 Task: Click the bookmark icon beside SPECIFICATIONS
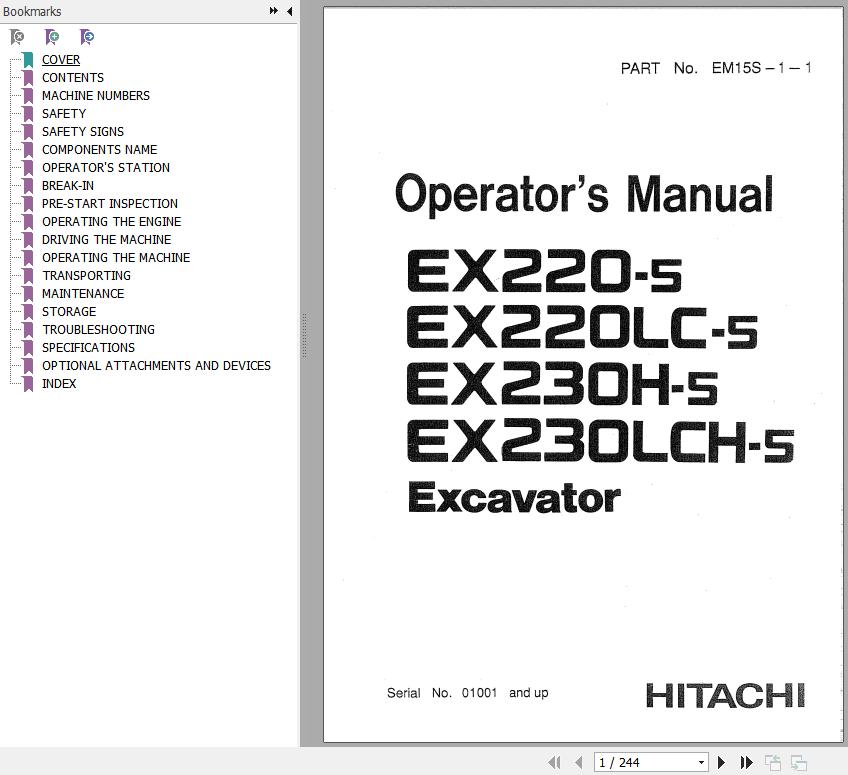(28, 347)
